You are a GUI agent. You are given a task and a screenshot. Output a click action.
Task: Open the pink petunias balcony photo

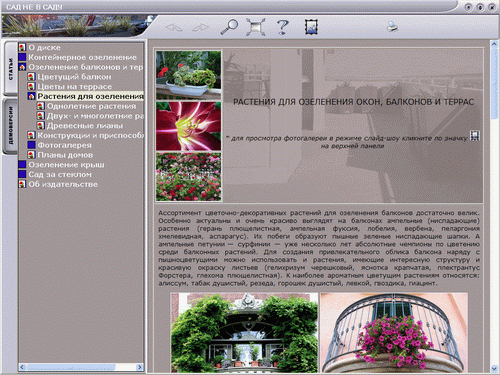click(394, 333)
